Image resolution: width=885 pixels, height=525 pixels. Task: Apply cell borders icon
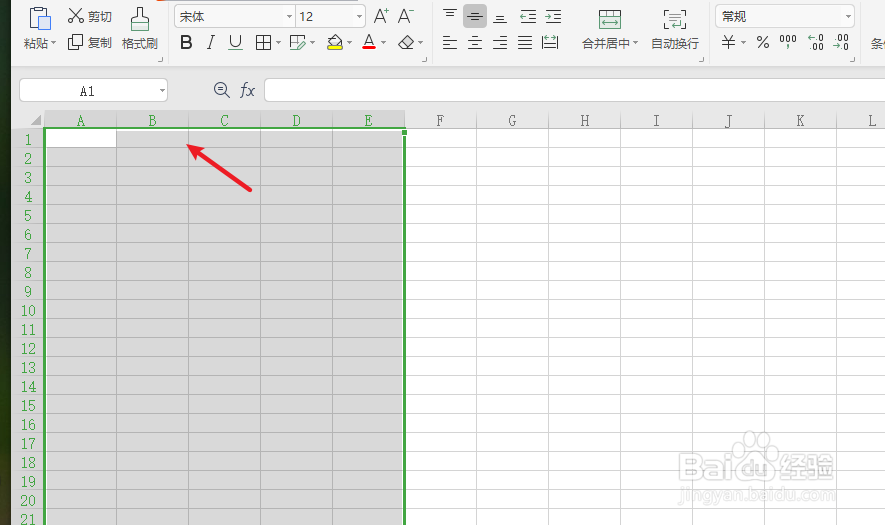coord(263,42)
